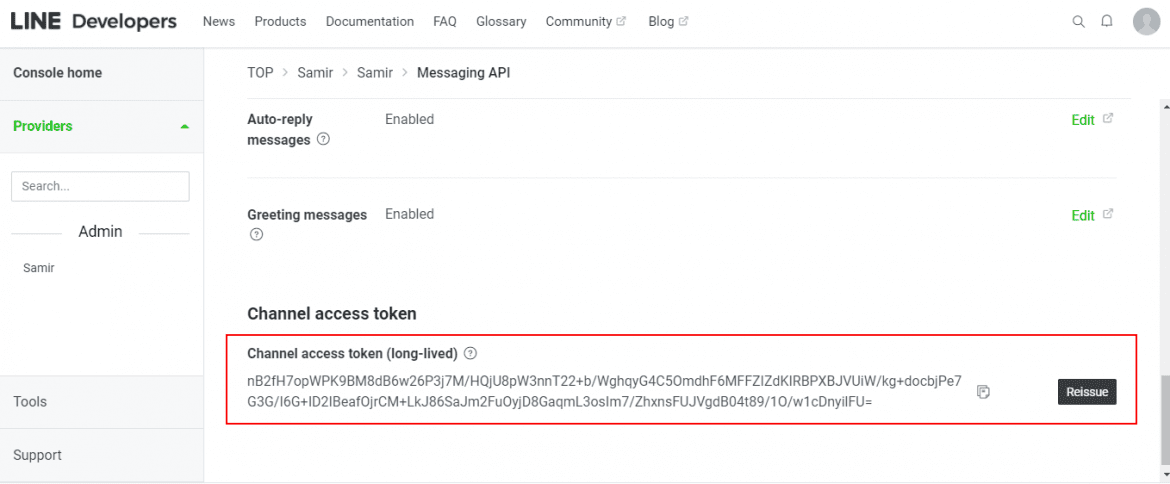Open the News menu item
The width and height of the screenshot is (1170, 484).
coord(219,21)
